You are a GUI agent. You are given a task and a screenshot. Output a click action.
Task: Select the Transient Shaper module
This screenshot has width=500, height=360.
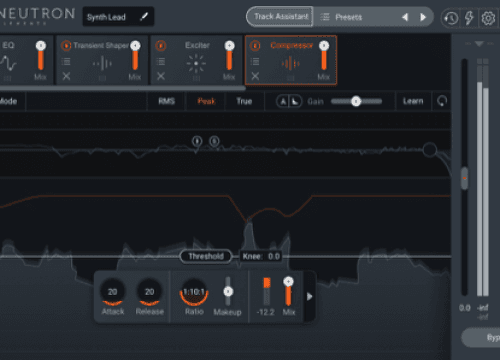(102, 60)
